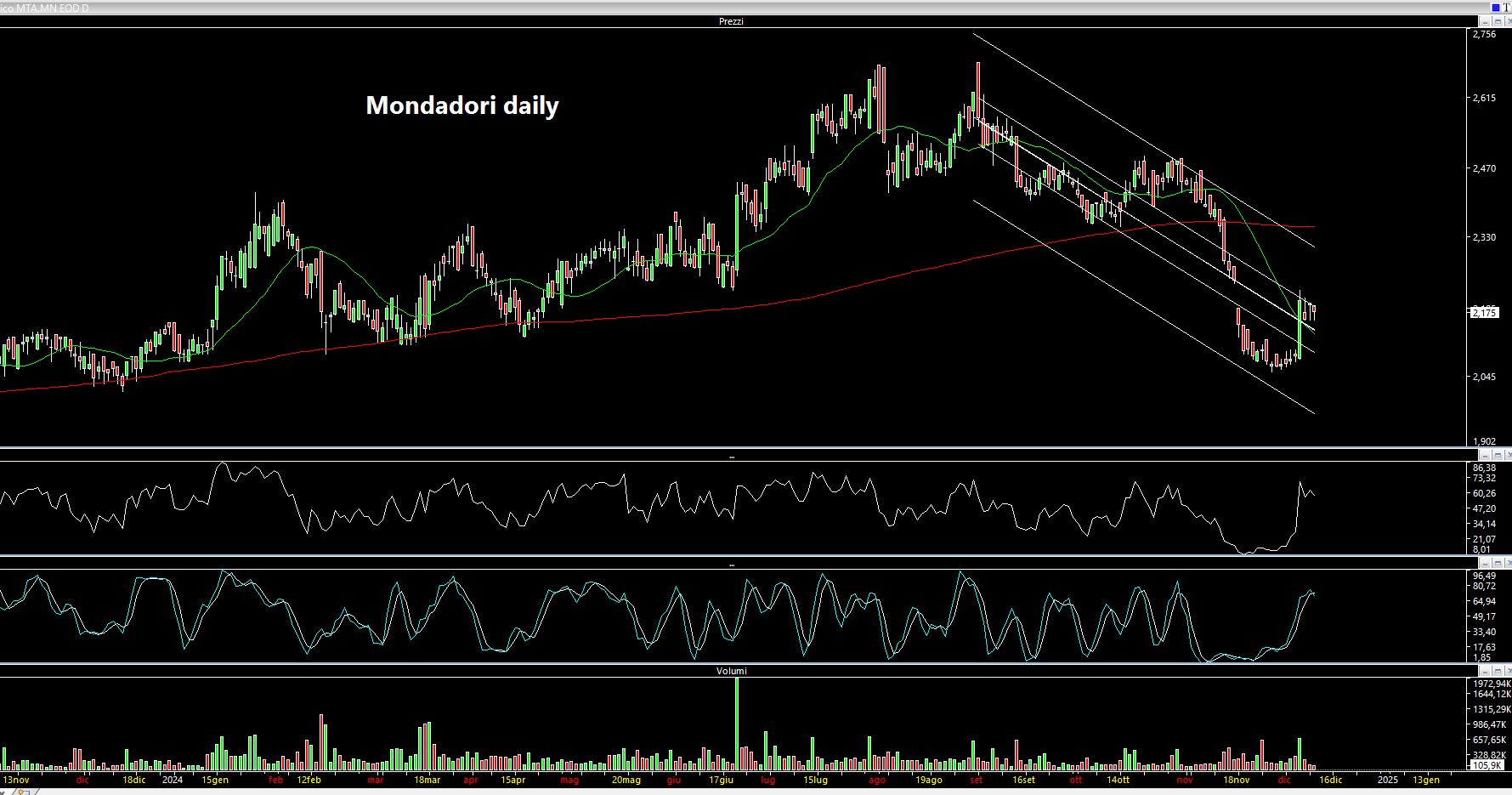Click the 2,756 price axis label
This screenshot has width=1512, height=795.
tap(1484, 34)
